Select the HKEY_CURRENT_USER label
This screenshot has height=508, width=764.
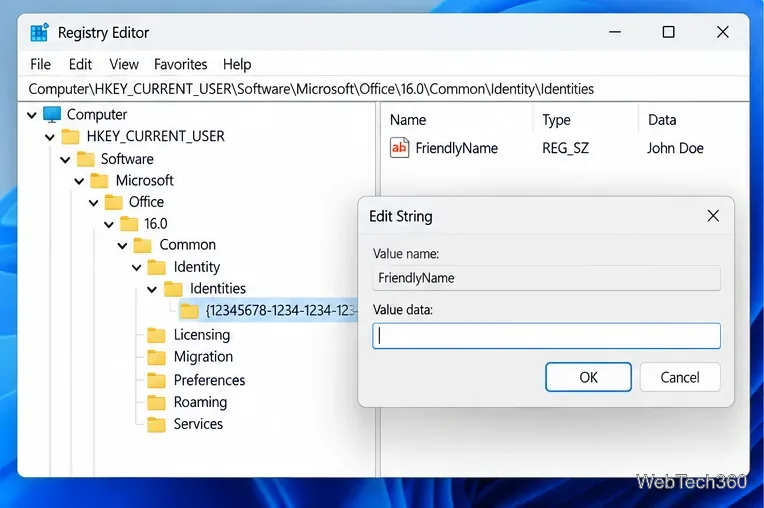[155, 136]
